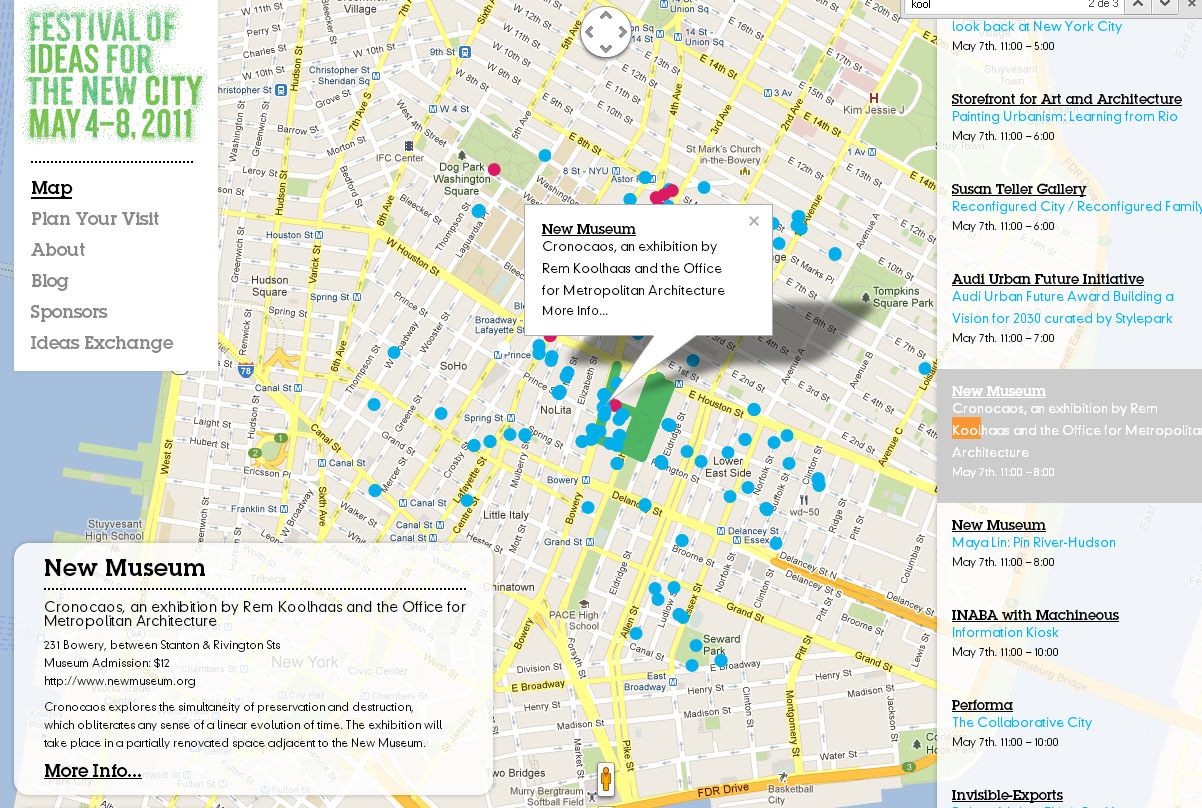
Task: Click More Info in the bottom-left panel
Action: coord(92,771)
